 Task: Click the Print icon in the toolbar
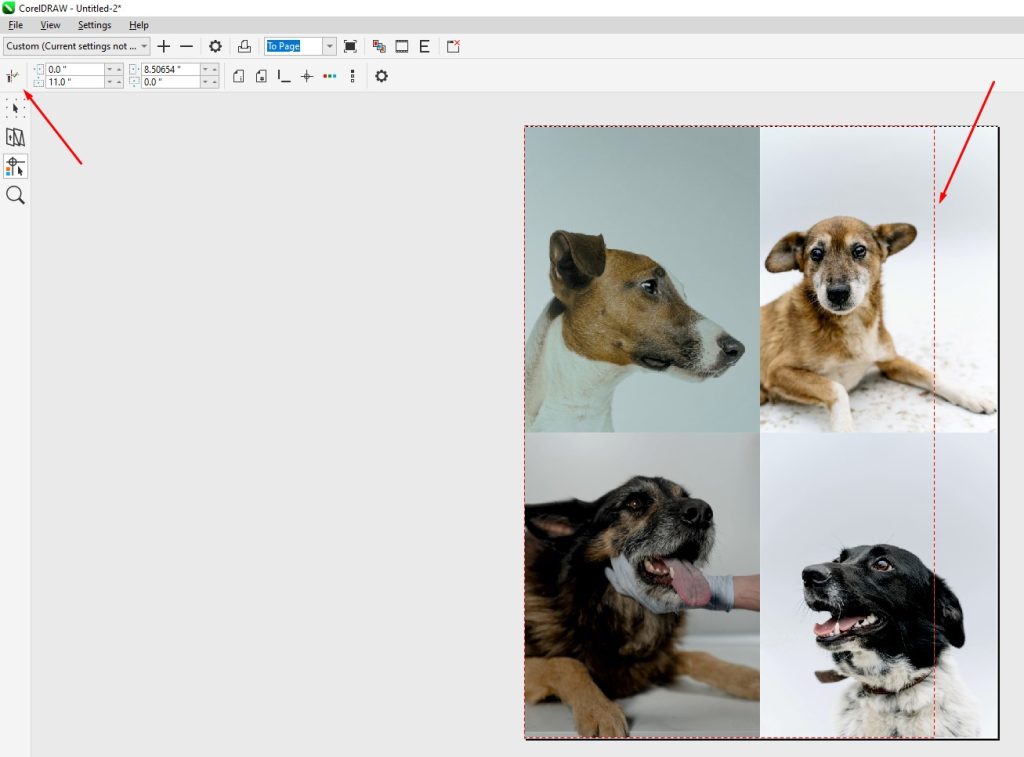click(x=245, y=46)
